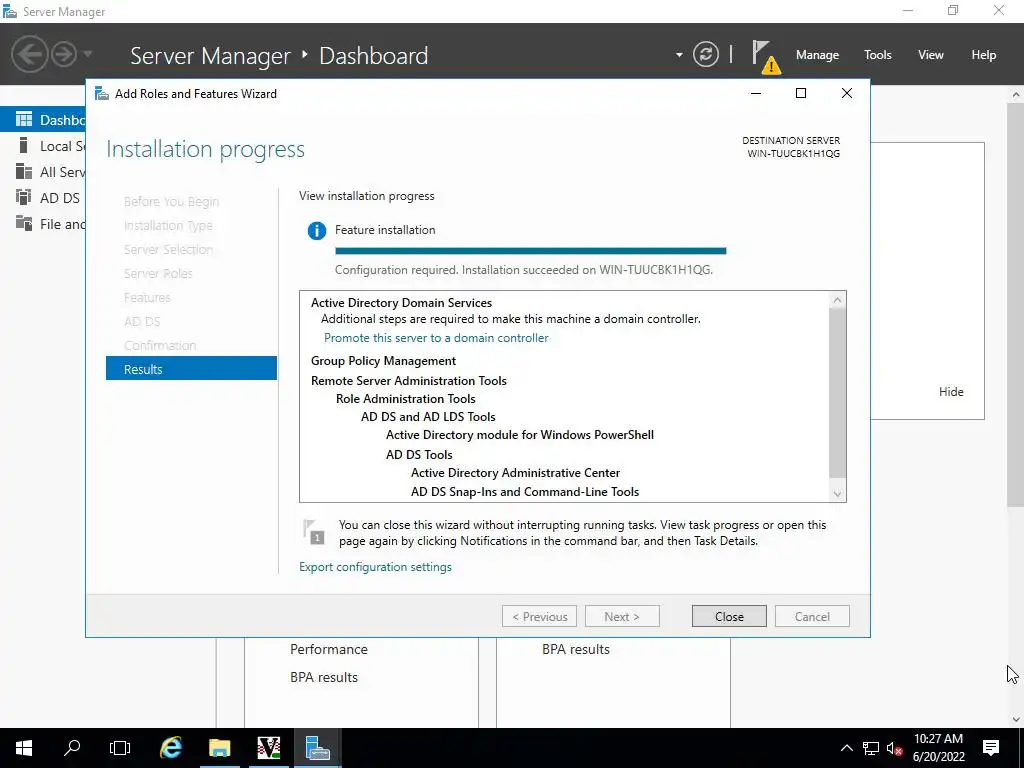Expand the dropdown beside the refresh icon
The height and width of the screenshot is (768, 1024).
tap(679, 55)
